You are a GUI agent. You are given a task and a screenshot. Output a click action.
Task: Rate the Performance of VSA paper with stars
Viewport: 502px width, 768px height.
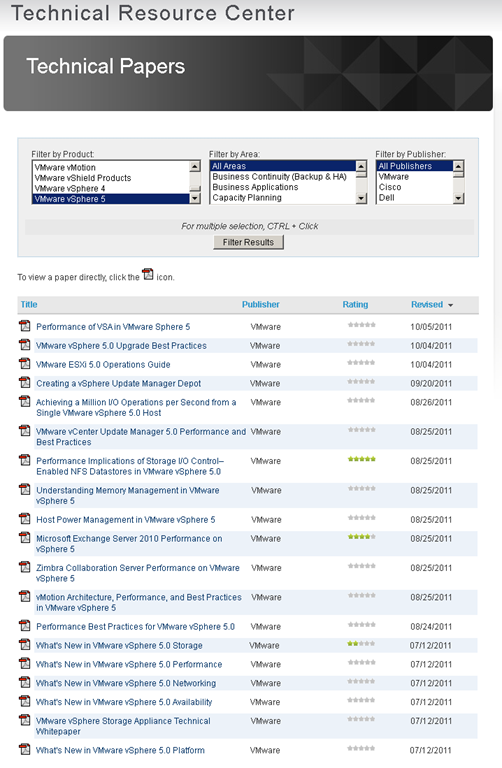[x=361, y=325]
